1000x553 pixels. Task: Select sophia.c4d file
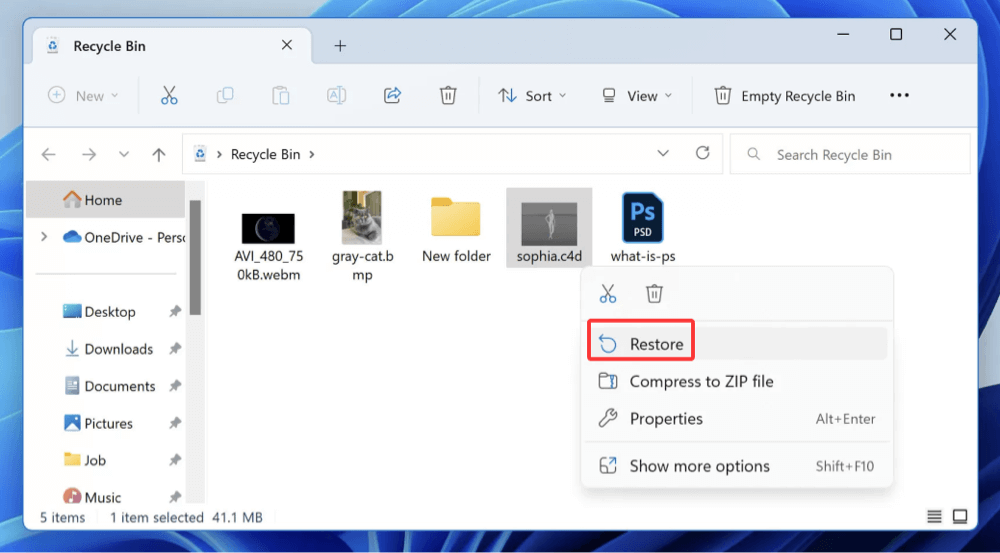(x=549, y=228)
